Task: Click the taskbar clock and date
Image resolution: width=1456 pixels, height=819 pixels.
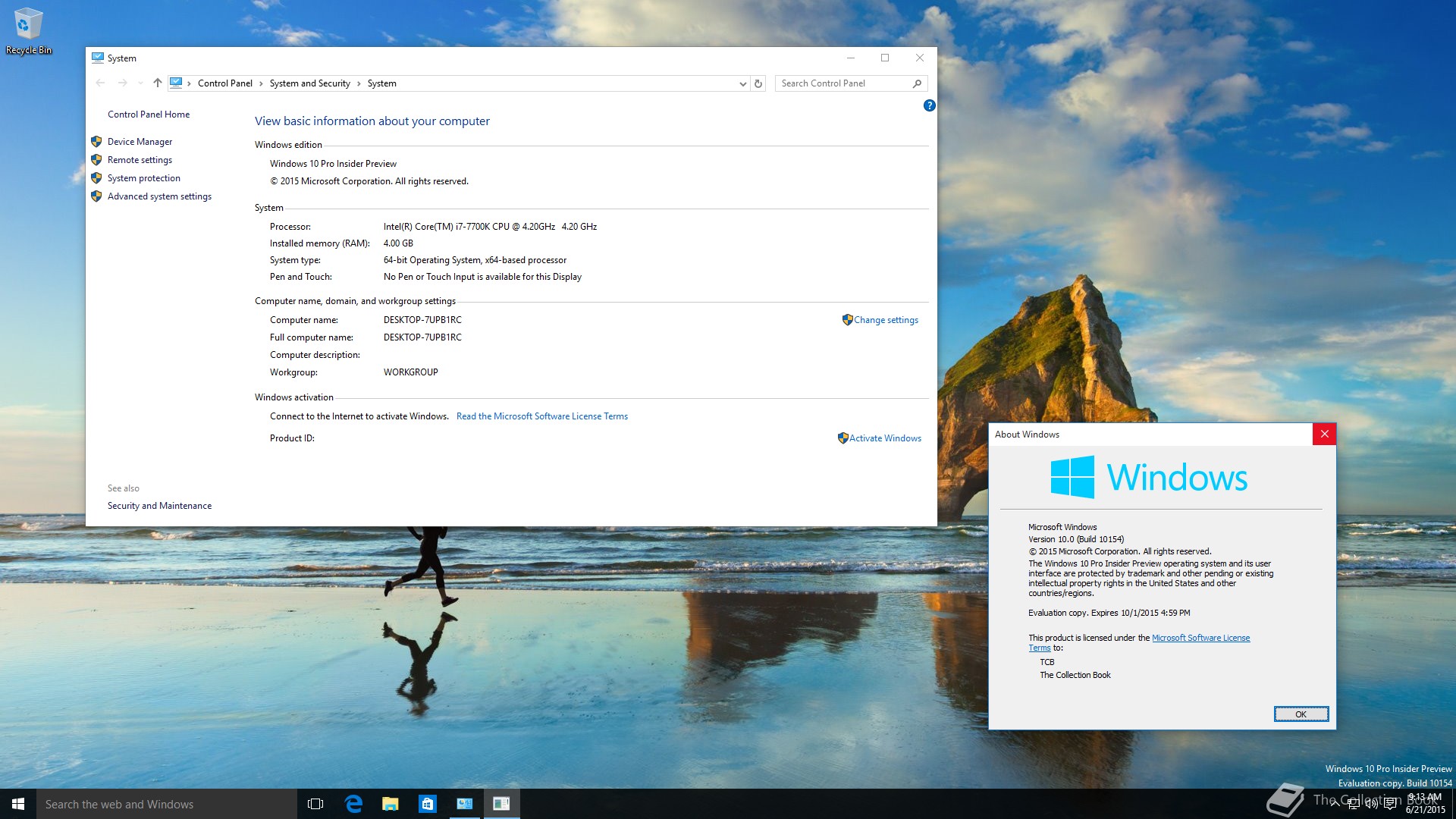Action: tap(1425, 804)
